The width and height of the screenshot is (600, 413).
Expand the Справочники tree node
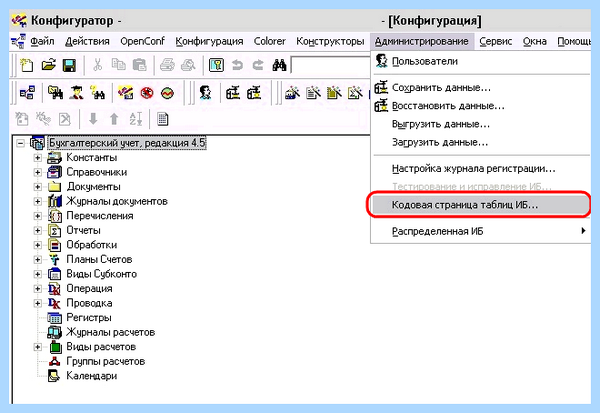pyautogui.click(x=38, y=172)
